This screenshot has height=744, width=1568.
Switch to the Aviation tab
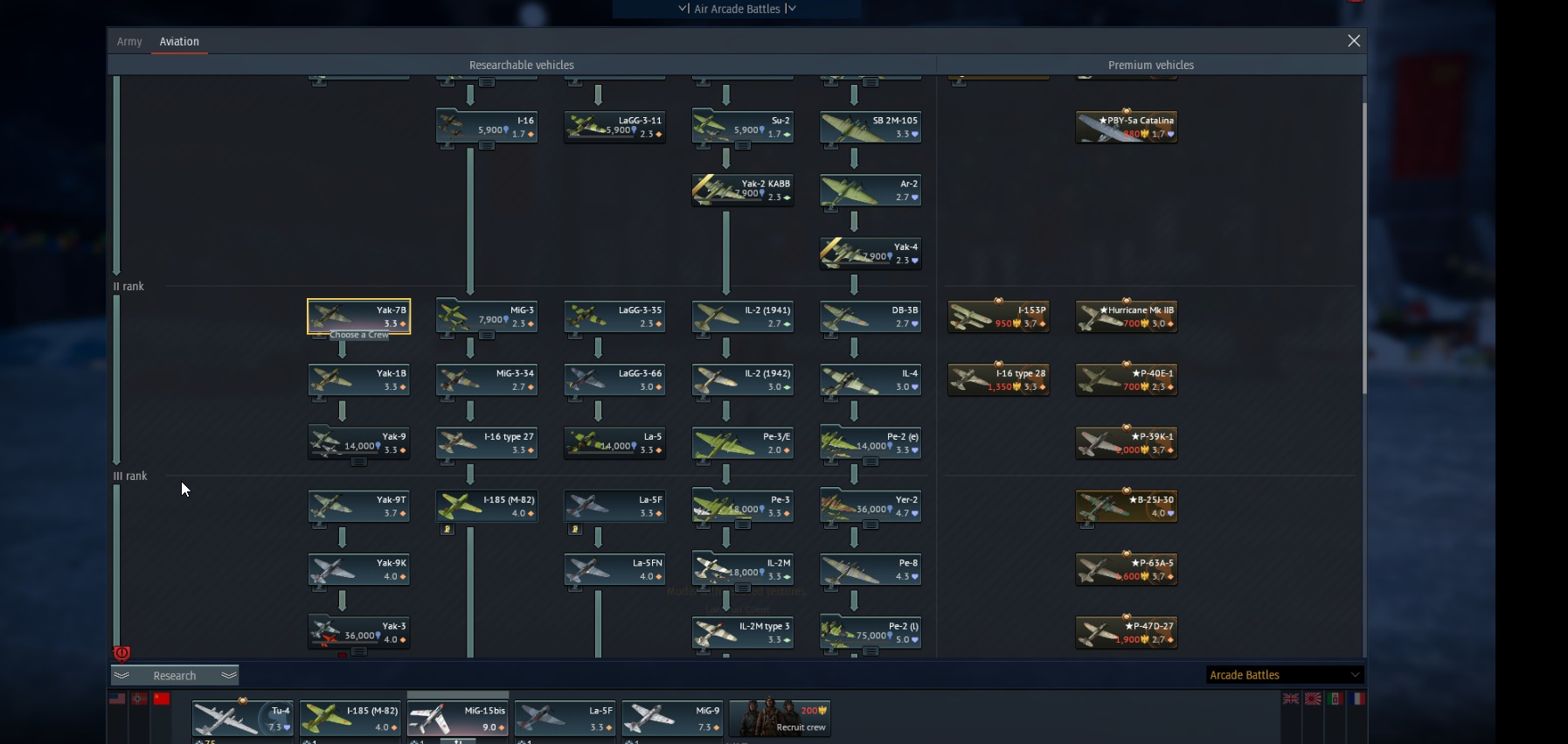pos(179,42)
